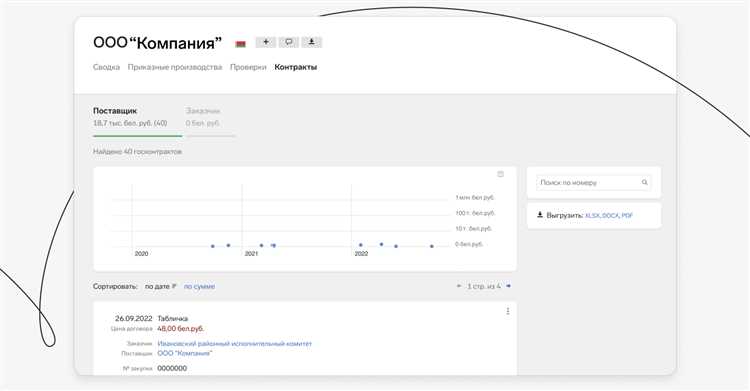Image resolution: width=750 pixels, height=391 pixels.
Task: Click the page indicator 1 стр. из 4
Action: pyautogui.click(x=484, y=286)
